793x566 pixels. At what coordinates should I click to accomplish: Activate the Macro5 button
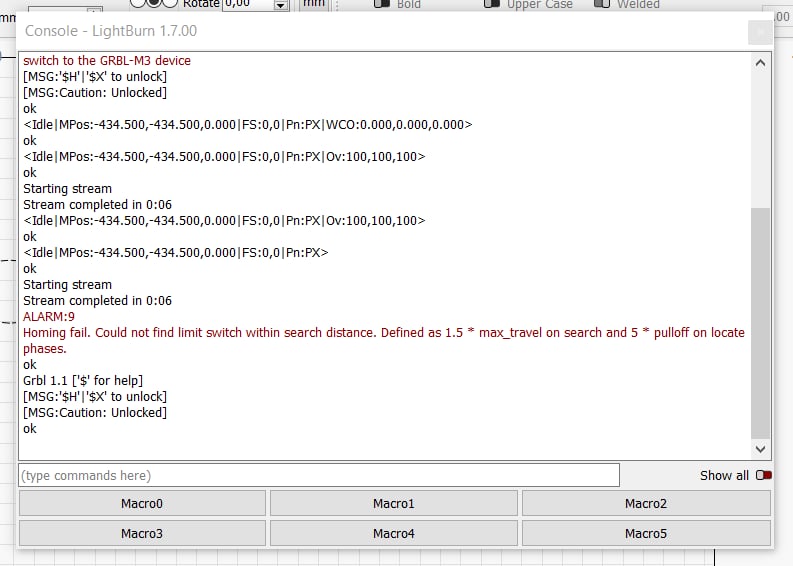pos(645,533)
